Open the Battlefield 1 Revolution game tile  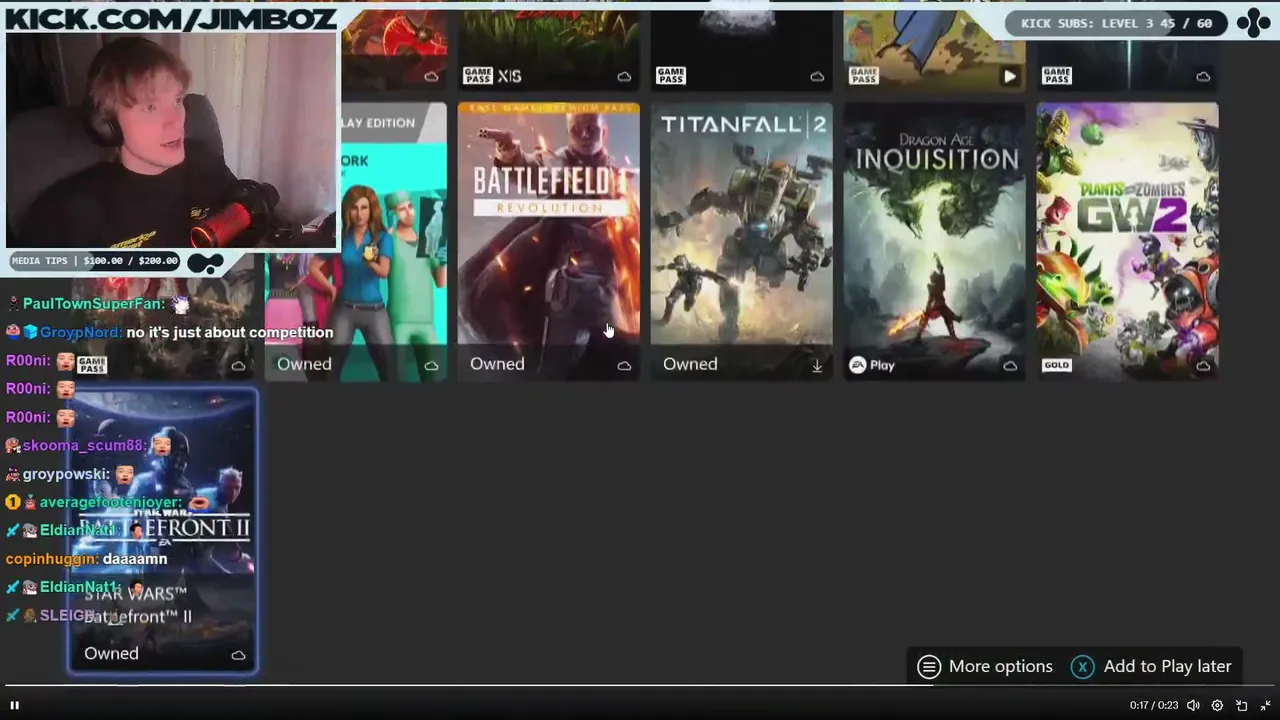tap(548, 241)
